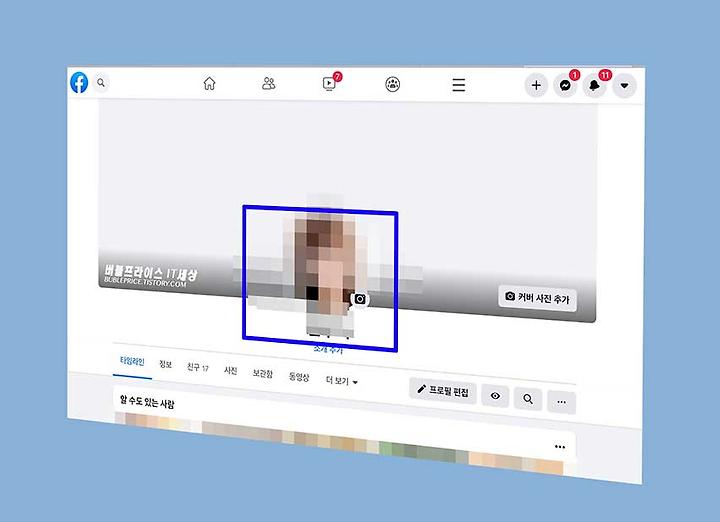Click 커버 사진 추가 button
The image size is (720, 522).
pos(537,298)
